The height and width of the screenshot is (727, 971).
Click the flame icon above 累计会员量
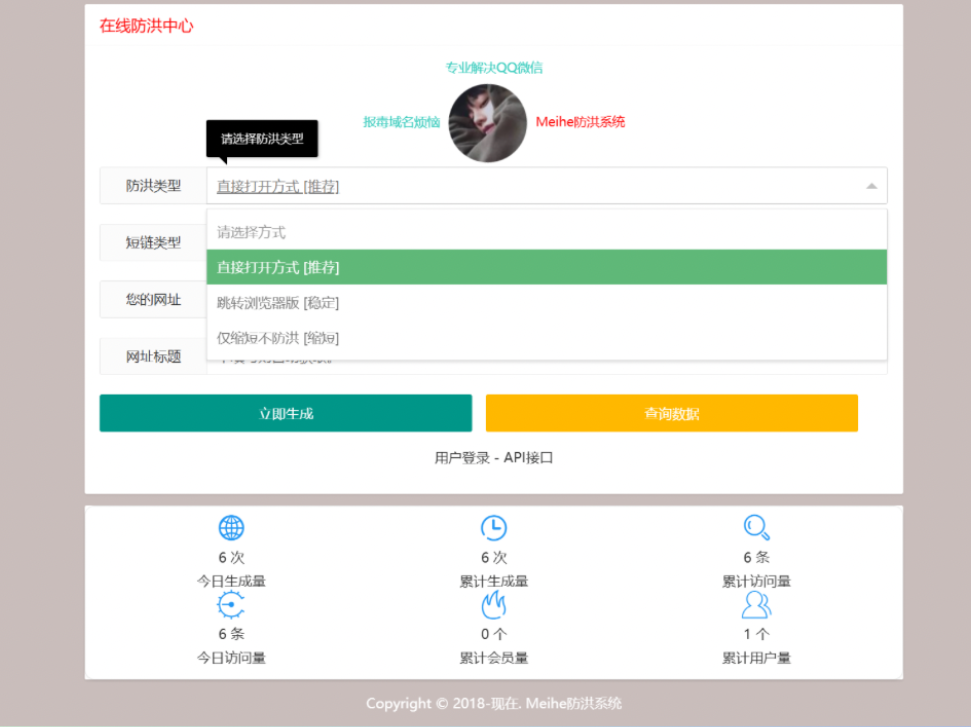click(493, 604)
